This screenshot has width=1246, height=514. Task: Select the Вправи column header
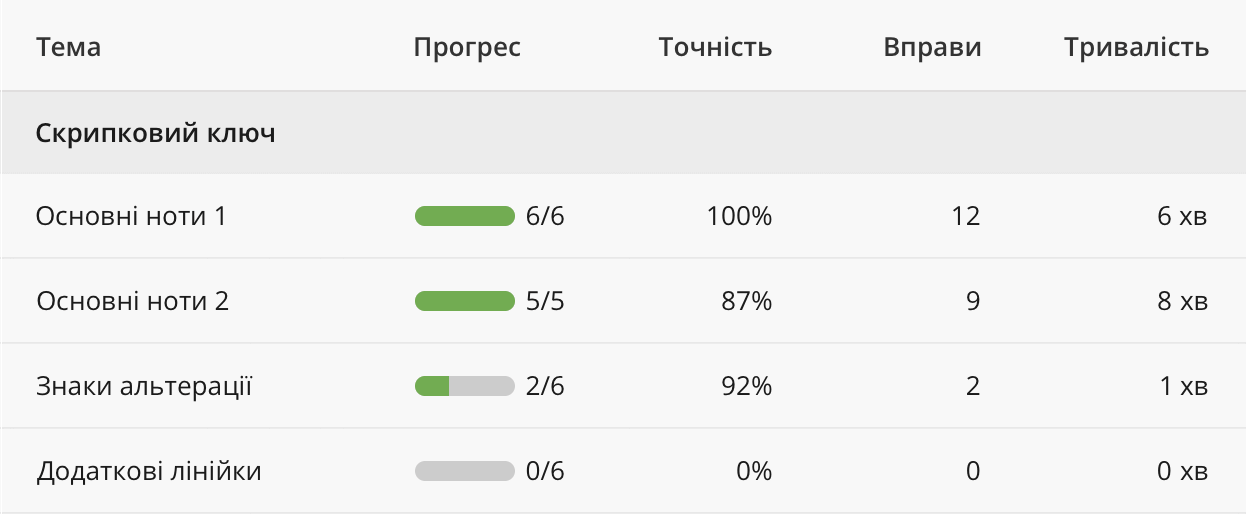932,47
